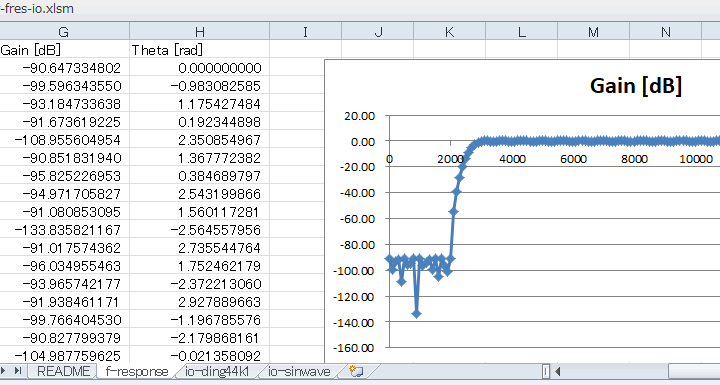This screenshot has height=385, width=720.
Task: Switch to the io-sinwave sheet tab
Action: pyautogui.click(x=299, y=371)
